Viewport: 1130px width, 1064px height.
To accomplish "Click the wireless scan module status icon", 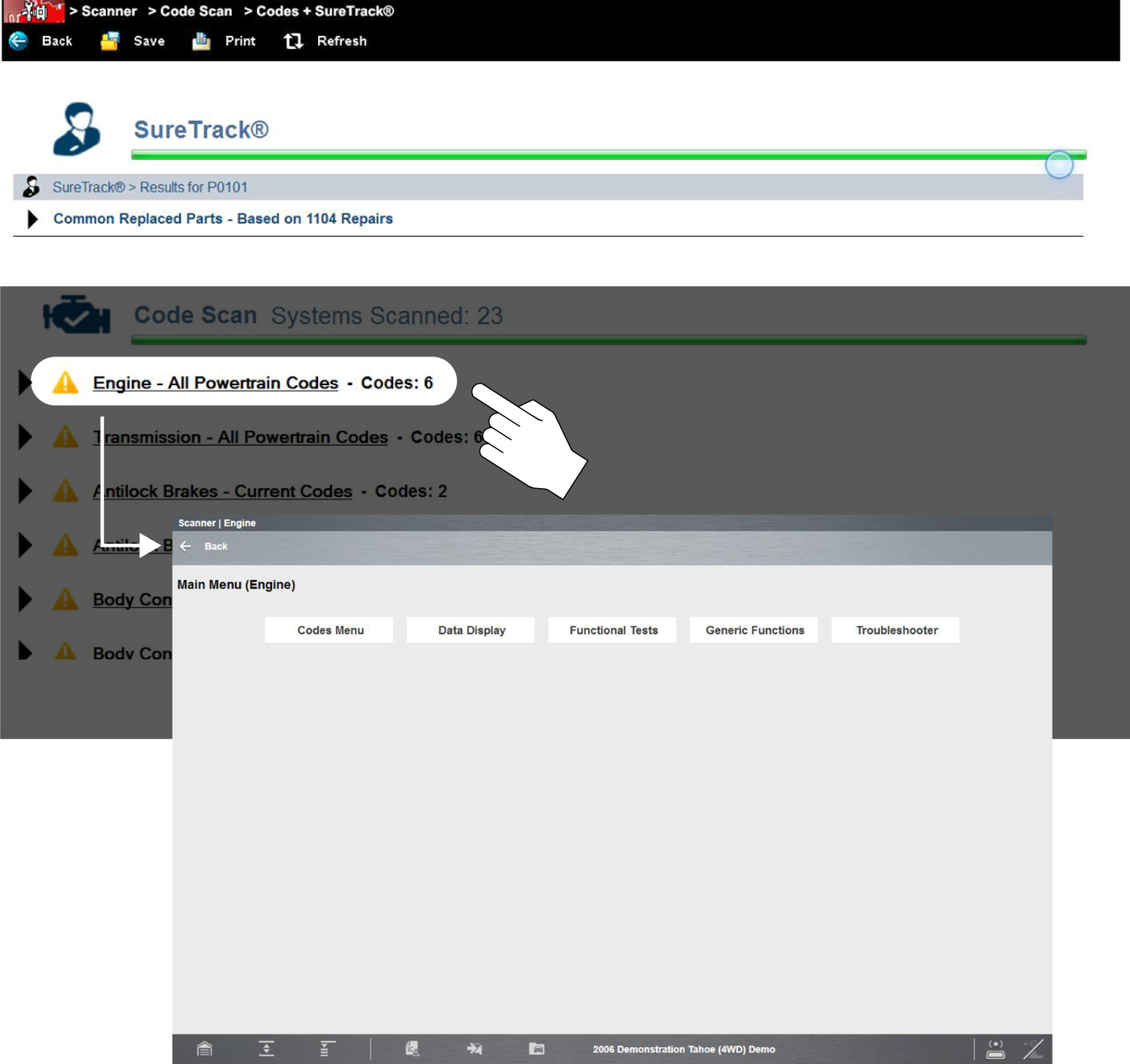I will coord(996,1049).
